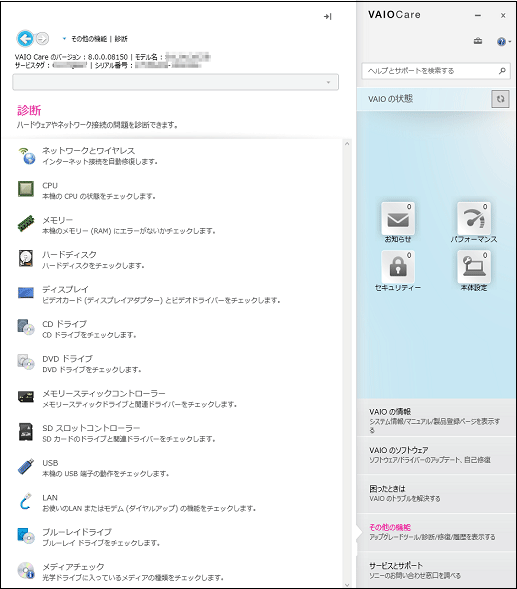Image resolution: width=517 pixels, height=589 pixels.
Task: Open the ディスプレイ diagnosis title
Action: coord(65,290)
